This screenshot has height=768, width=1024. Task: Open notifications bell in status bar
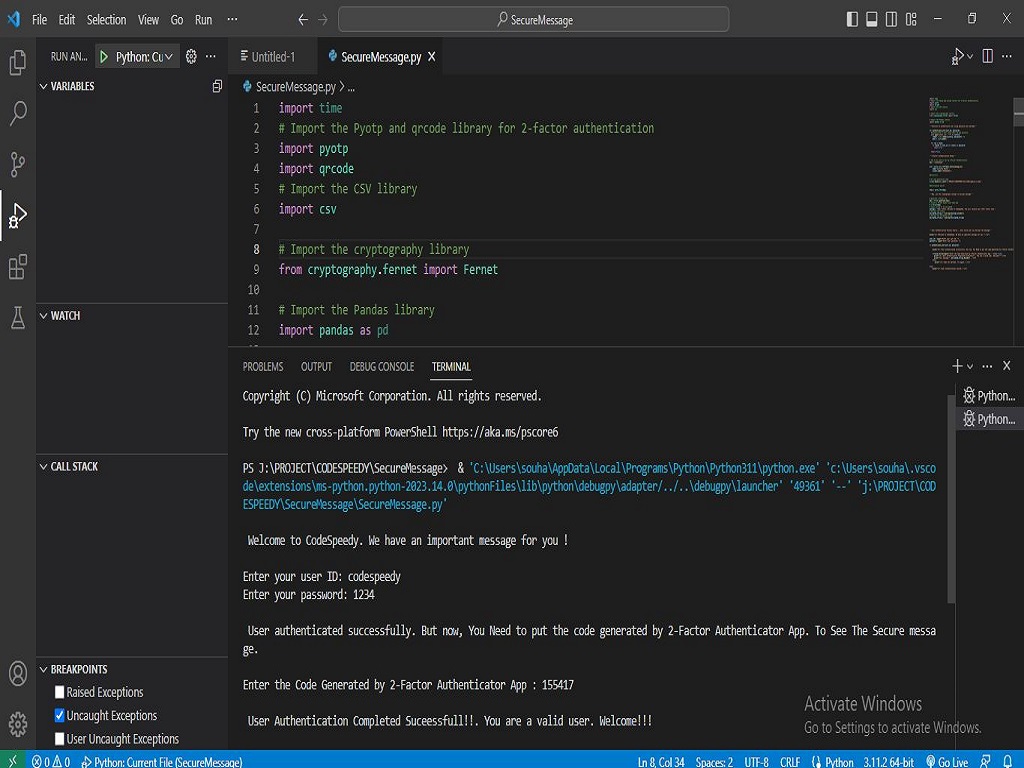click(x=1007, y=761)
